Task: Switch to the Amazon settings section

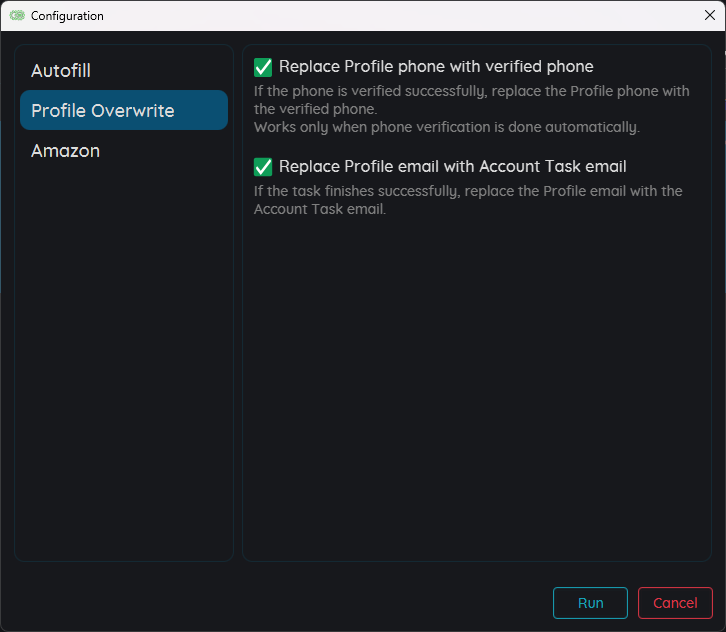Action: tap(65, 151)
